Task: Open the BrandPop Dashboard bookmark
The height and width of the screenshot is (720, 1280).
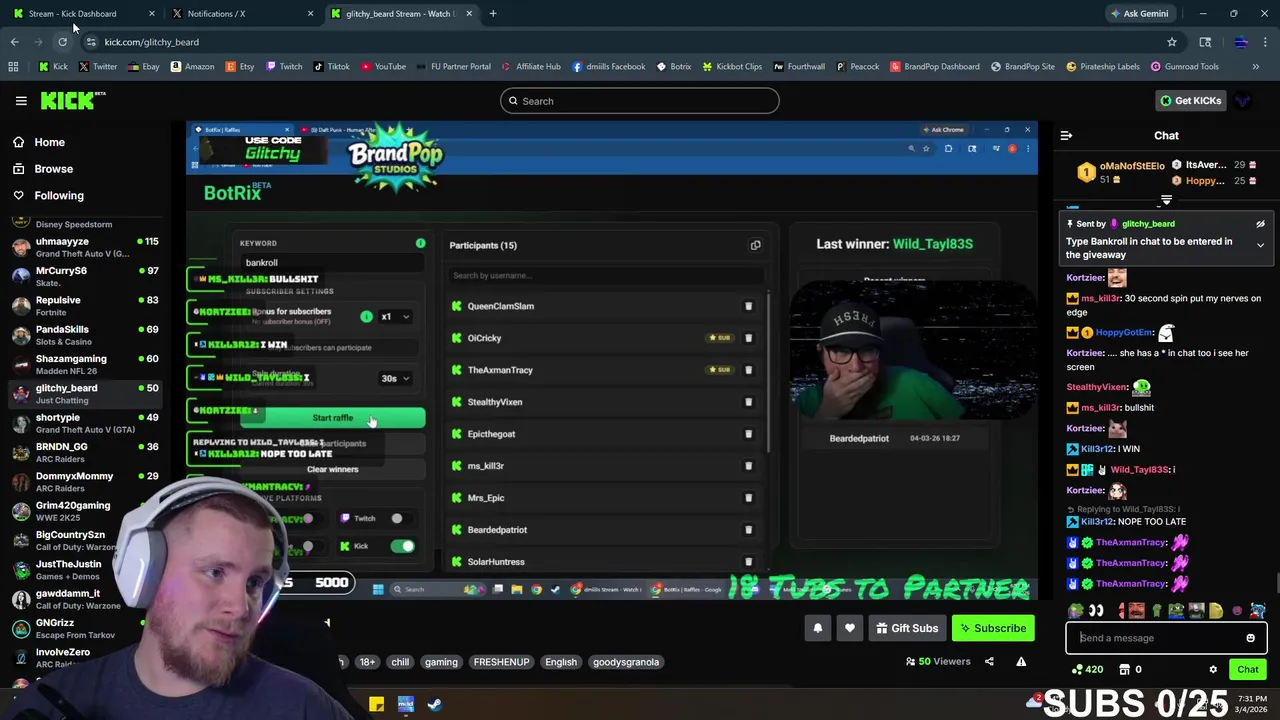Action: (933, 66)
